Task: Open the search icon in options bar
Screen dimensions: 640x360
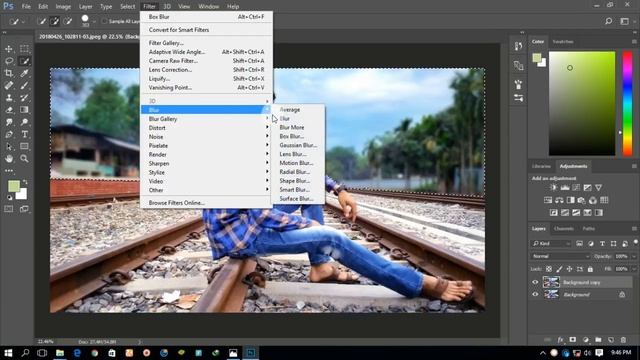Action: 609,21
